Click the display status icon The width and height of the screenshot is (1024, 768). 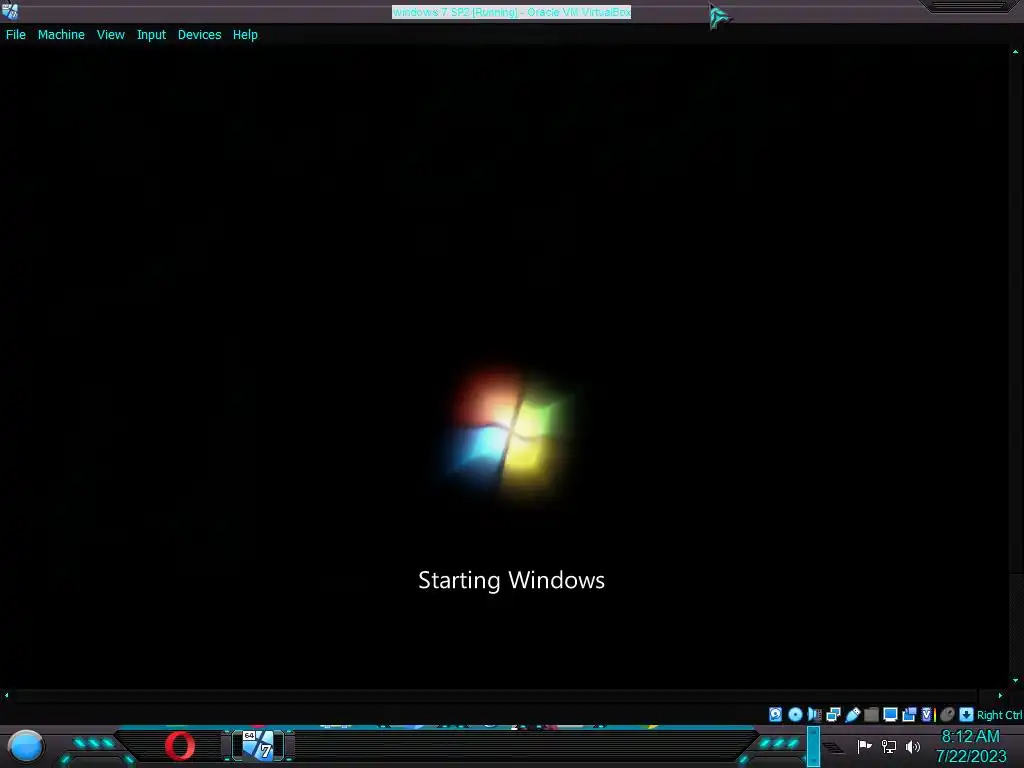[x=890, y=714]
